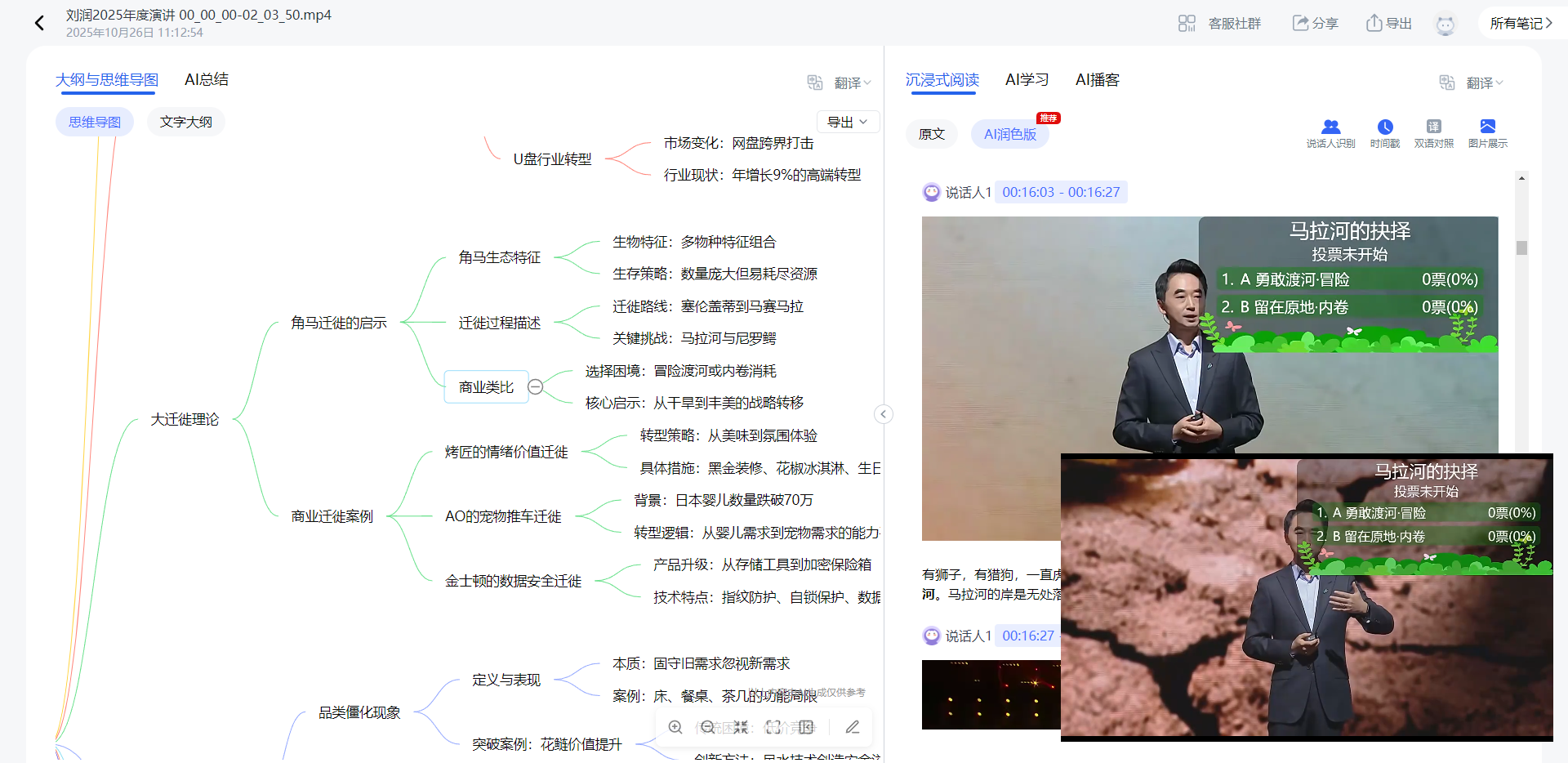Image resolution: width=1568 pixels, height=763 pixels.
Task: Switch to the AI播客 tab
Action: coord(1097,79)
